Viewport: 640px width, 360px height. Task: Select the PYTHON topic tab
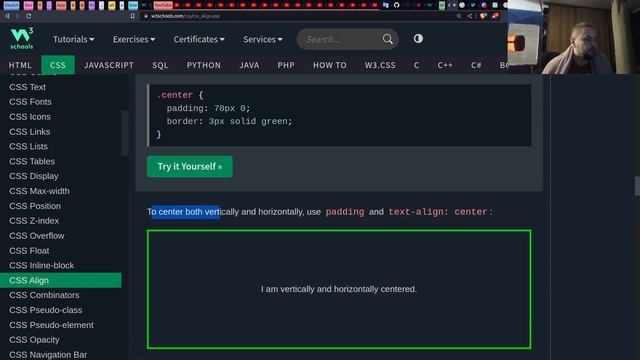point(203,65)
